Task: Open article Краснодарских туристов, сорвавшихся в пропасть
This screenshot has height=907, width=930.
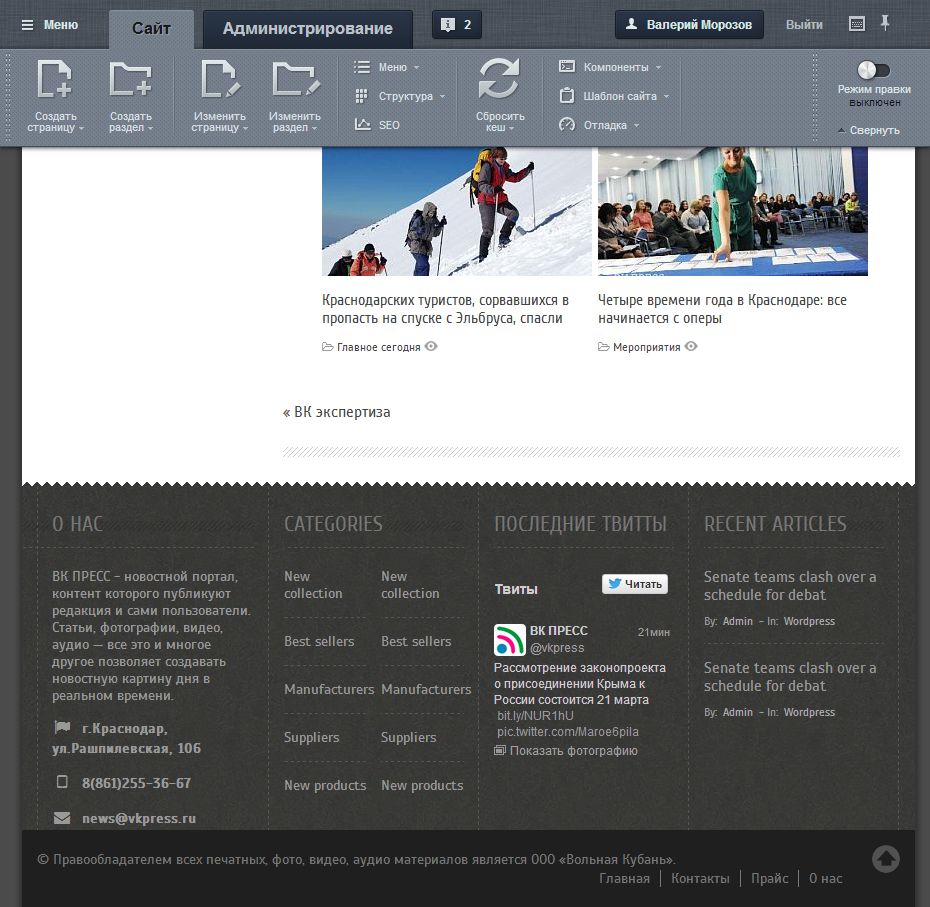Action: coord(445,309)
